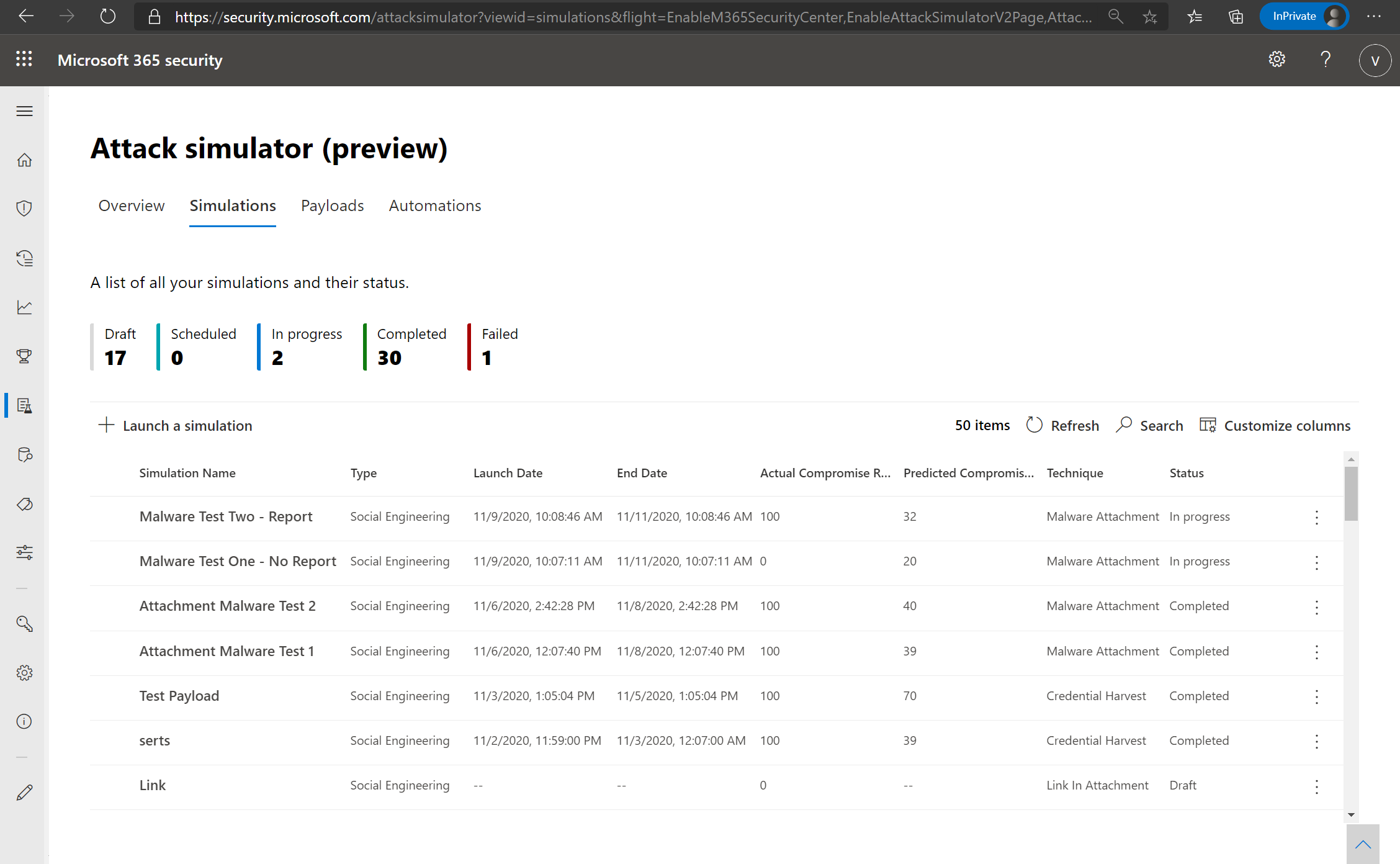Switch to the Payloads tab

332,205
